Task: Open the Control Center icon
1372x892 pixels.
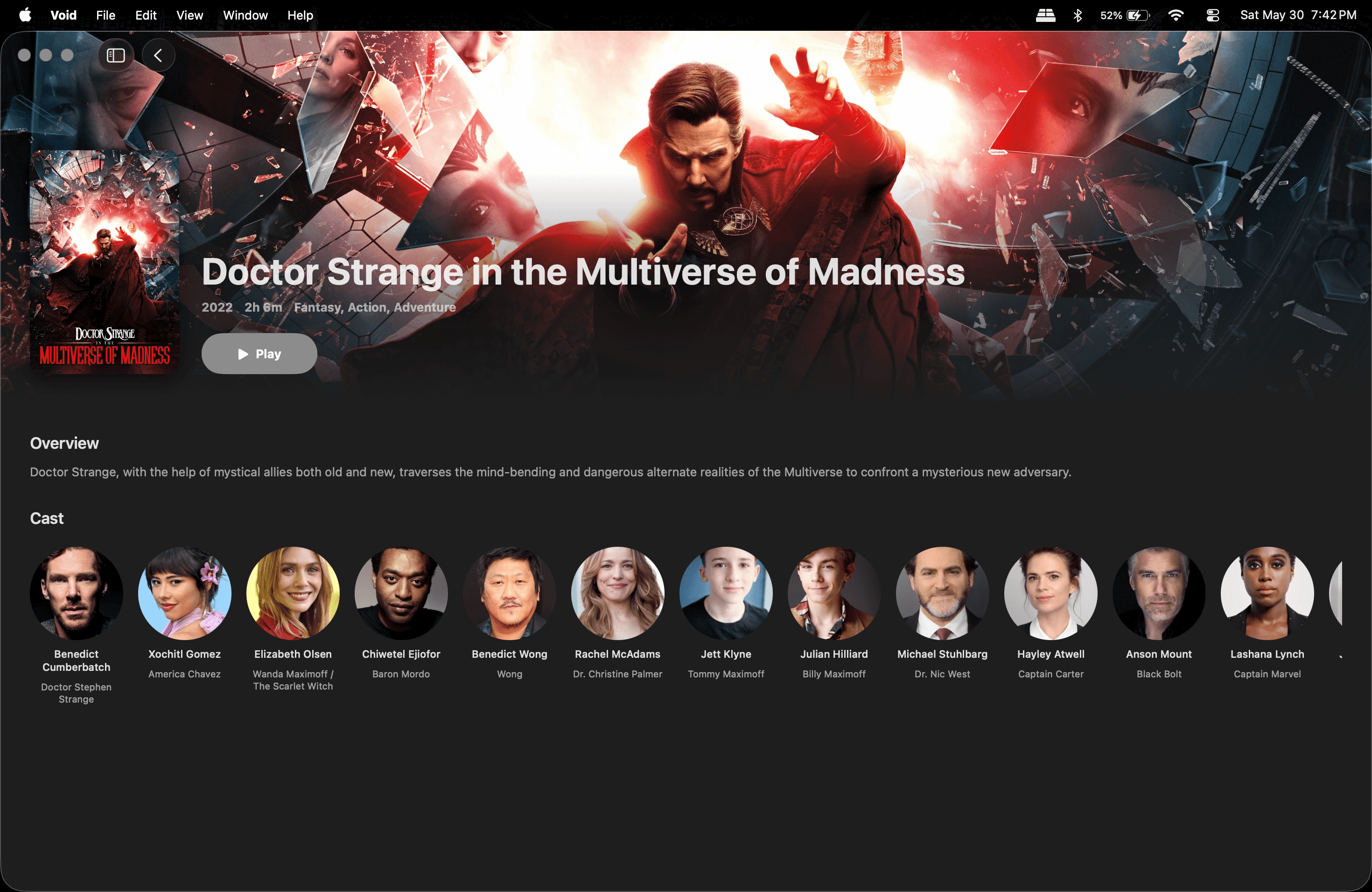Action: [1212, 15]
